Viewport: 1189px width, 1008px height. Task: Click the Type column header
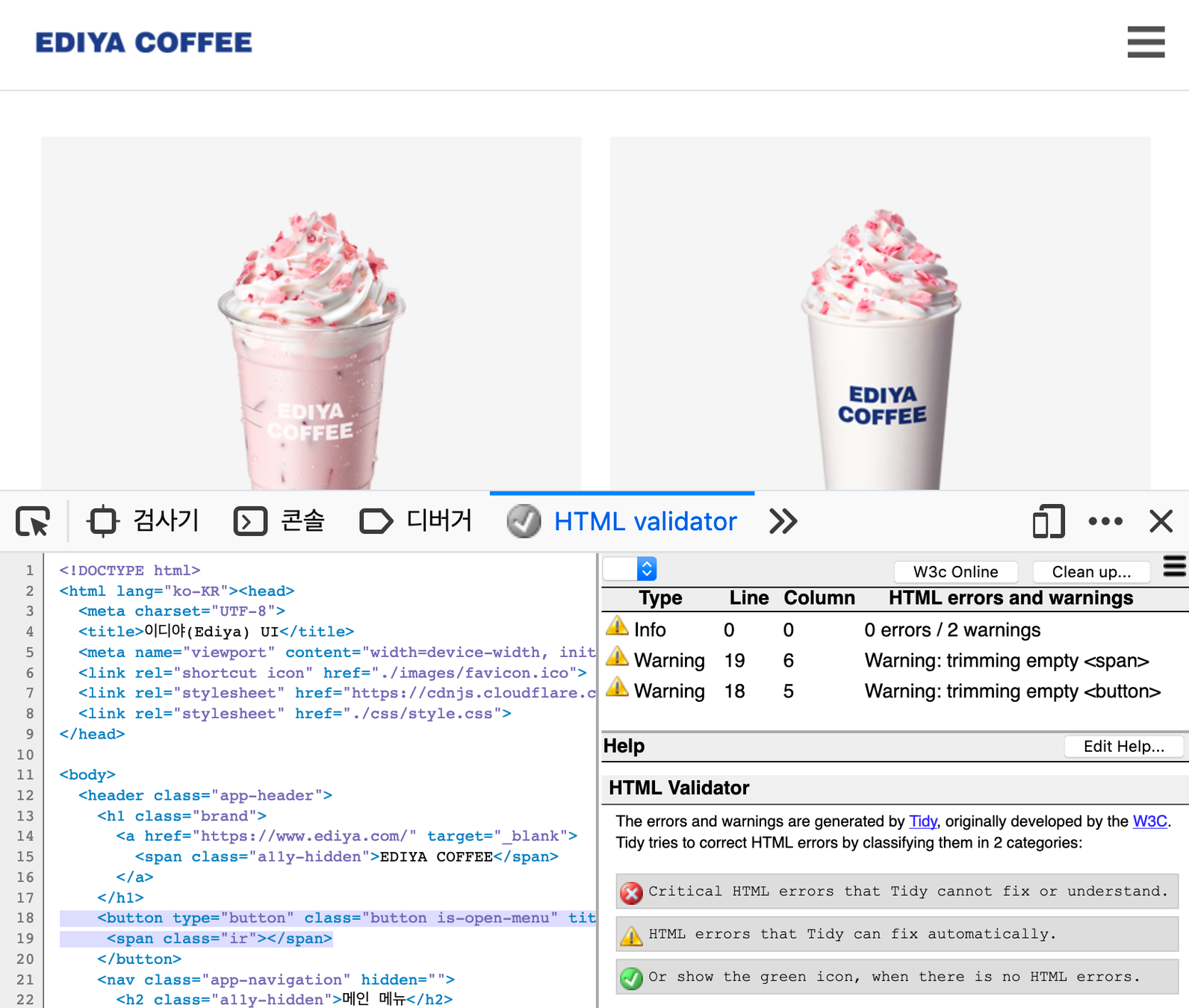(660, 598)
